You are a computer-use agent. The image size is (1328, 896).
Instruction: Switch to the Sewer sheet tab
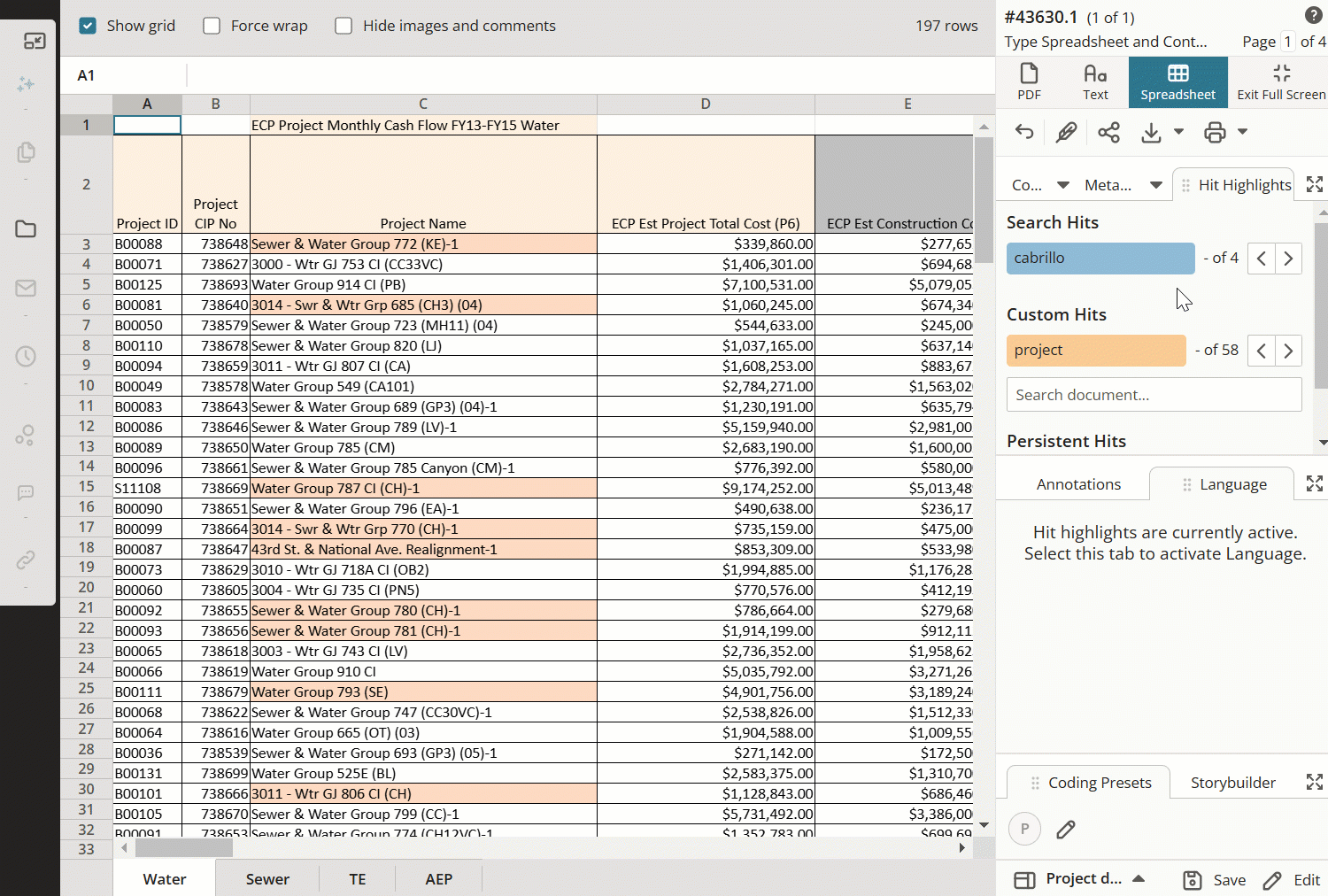267,879
